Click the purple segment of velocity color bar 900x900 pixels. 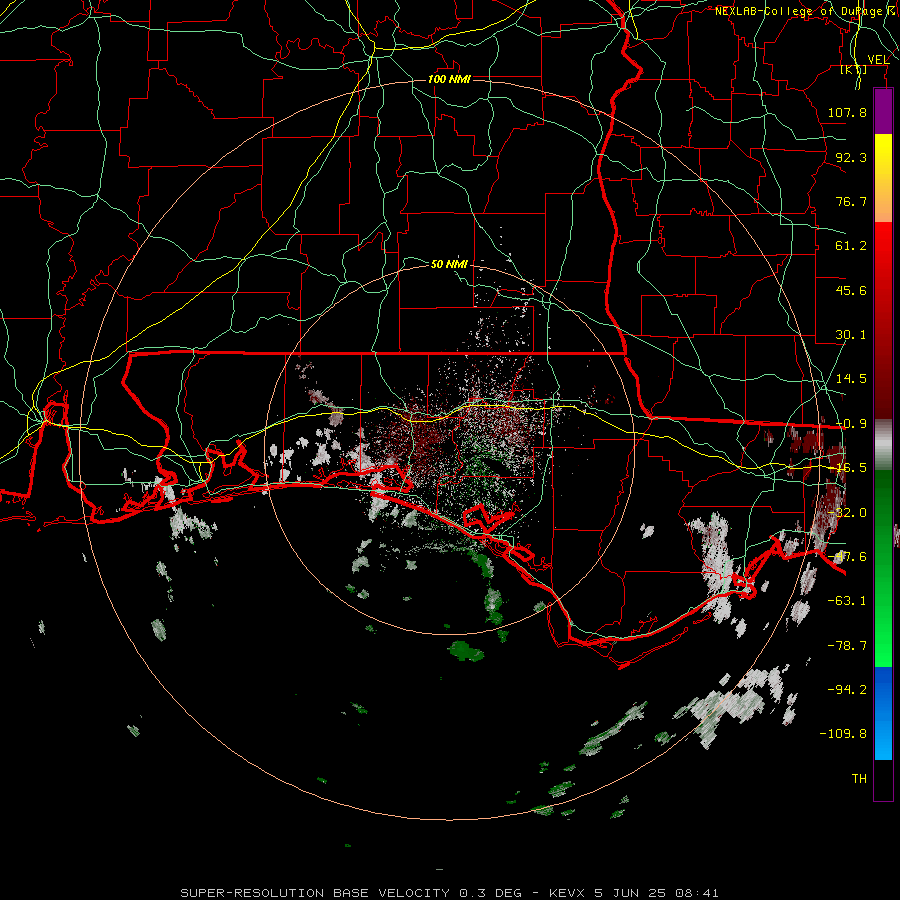(883, 111)
